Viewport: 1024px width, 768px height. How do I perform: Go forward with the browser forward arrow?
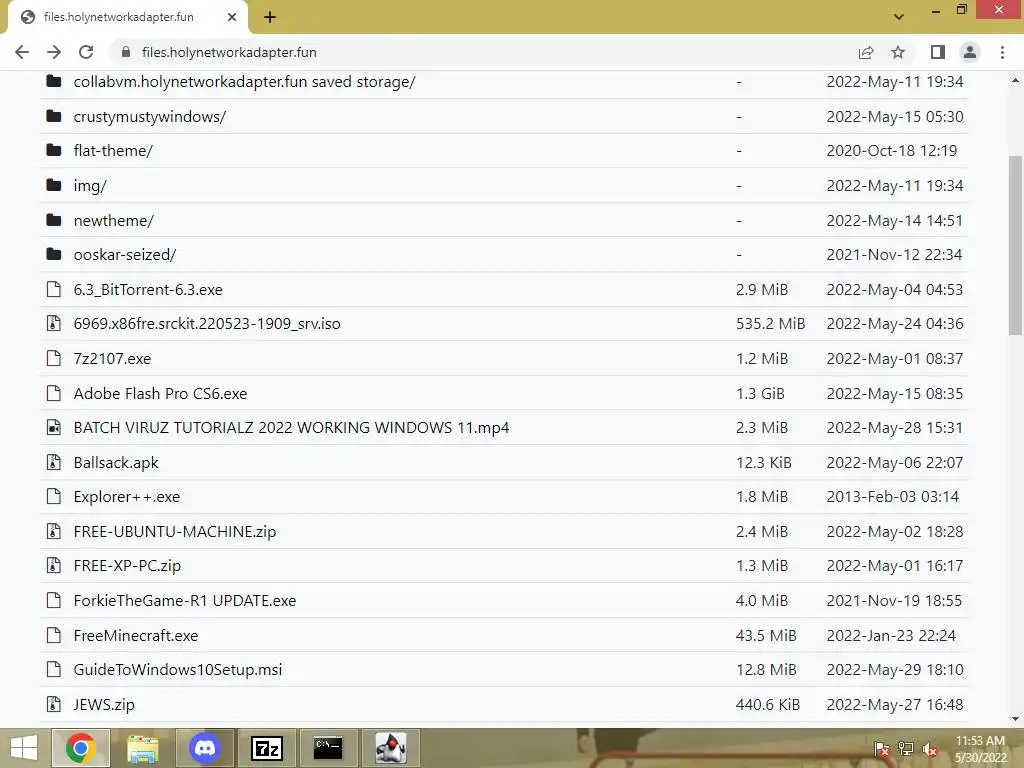tap(54, 52)
